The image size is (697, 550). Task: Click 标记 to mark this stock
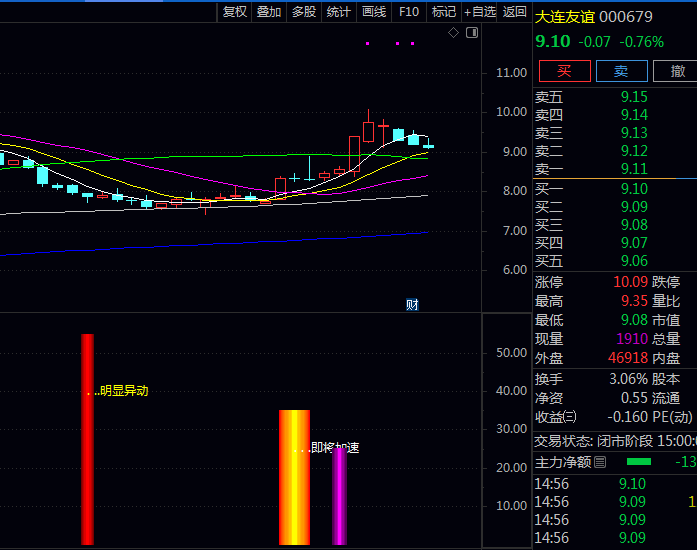(443, 12)
